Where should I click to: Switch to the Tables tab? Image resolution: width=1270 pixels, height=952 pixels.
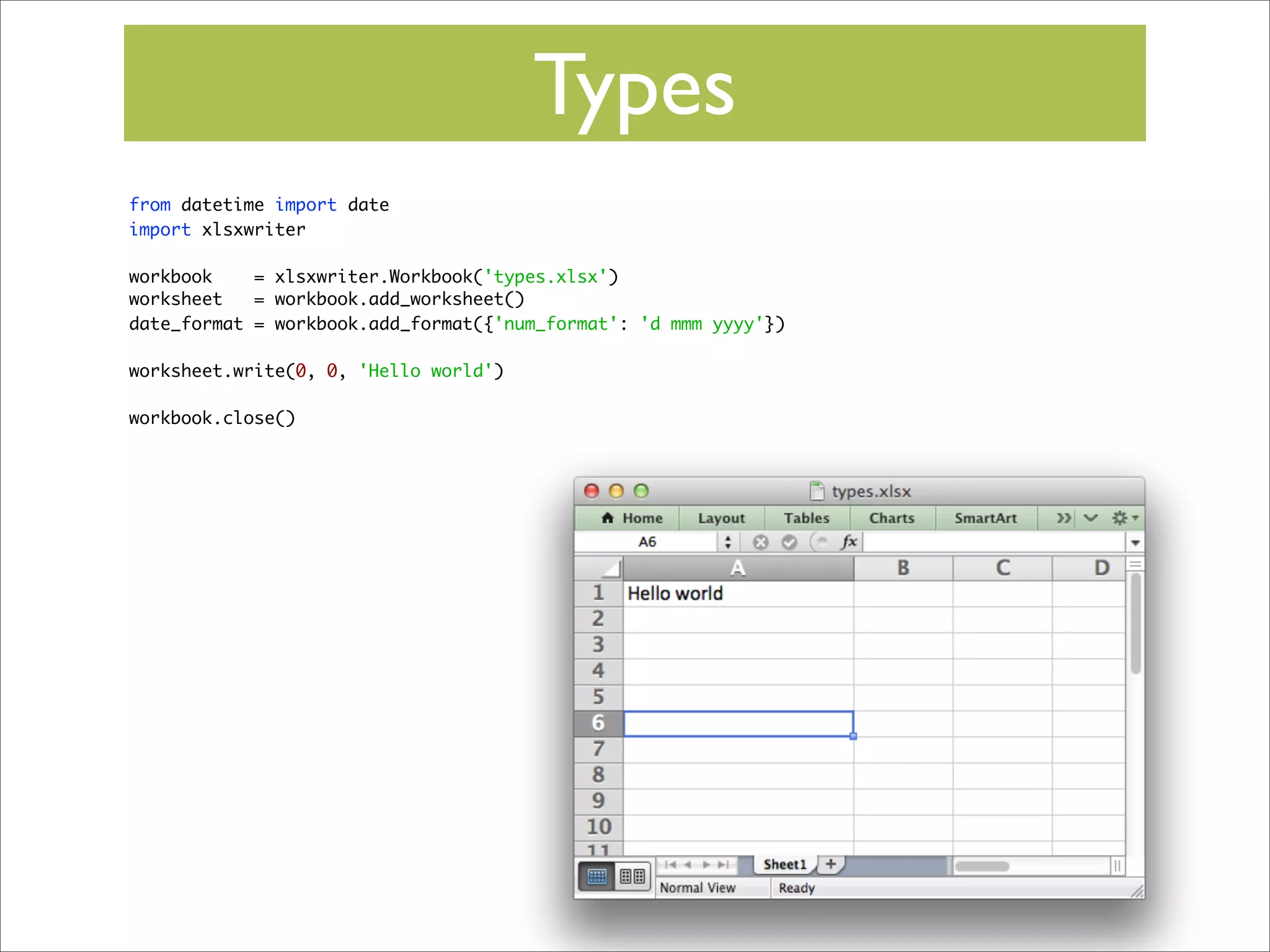click(x=806, y=518)
